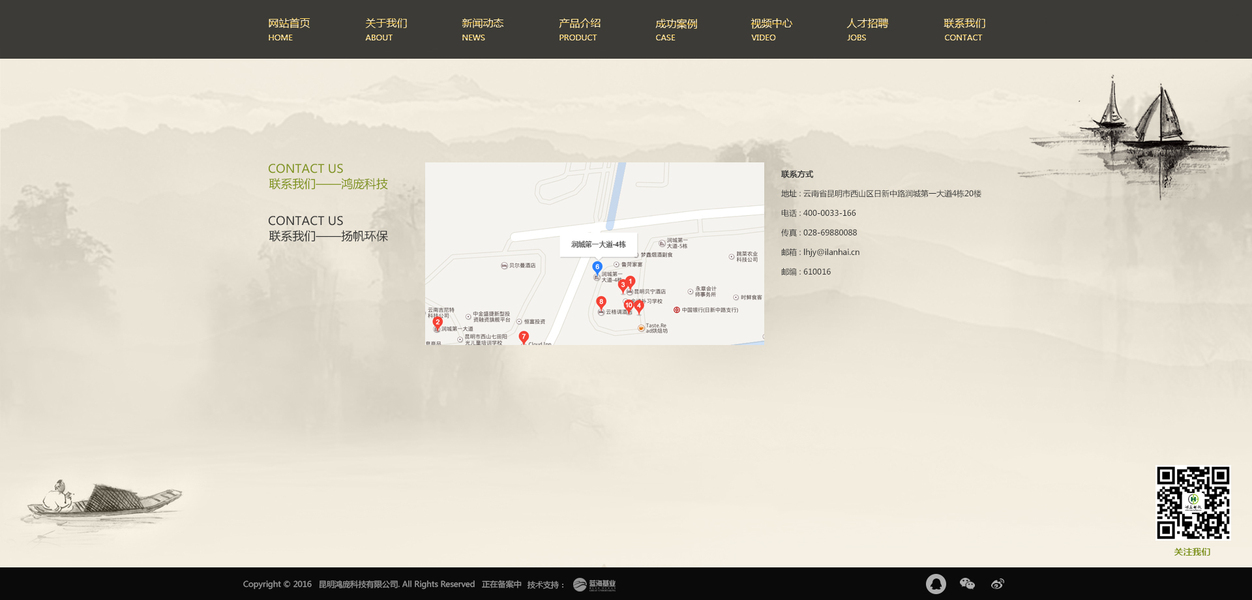Click 昆明贝宁酒店 label on map
1252x600 pixels.
(x=650, y=292)
